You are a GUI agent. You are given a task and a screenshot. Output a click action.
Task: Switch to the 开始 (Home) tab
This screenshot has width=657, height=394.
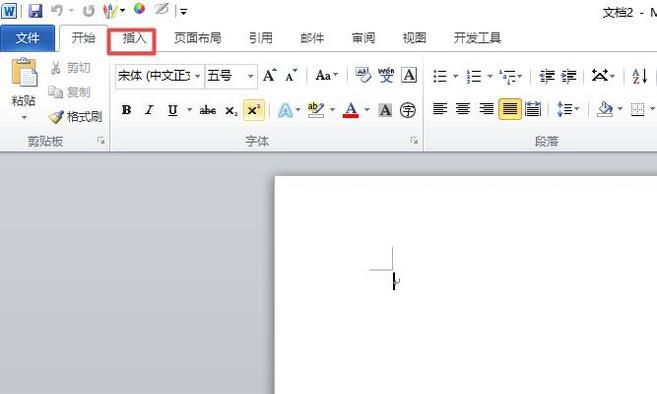click(83, 38)
